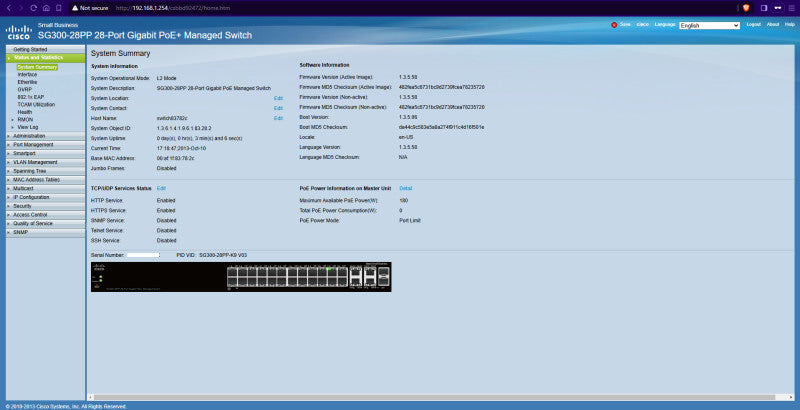Click the browser back arrow

9,8
